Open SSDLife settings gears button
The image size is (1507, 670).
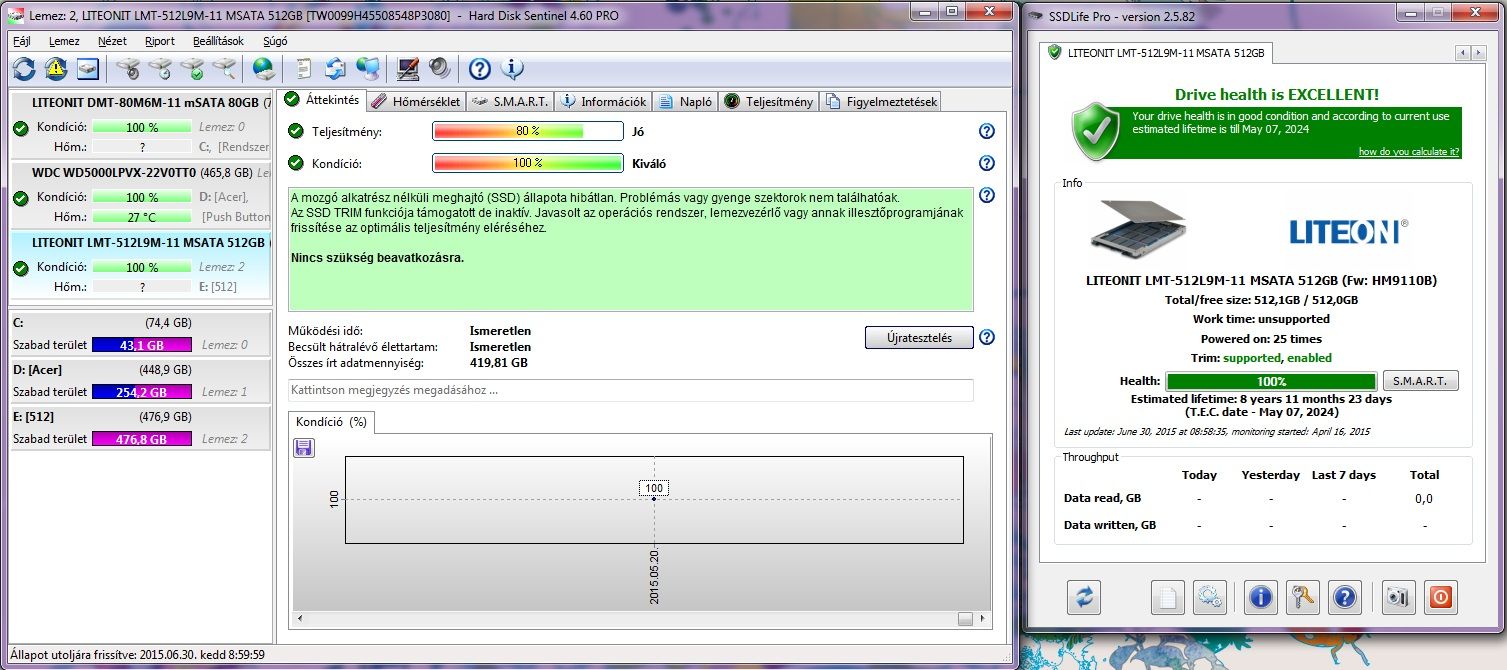1209,597
